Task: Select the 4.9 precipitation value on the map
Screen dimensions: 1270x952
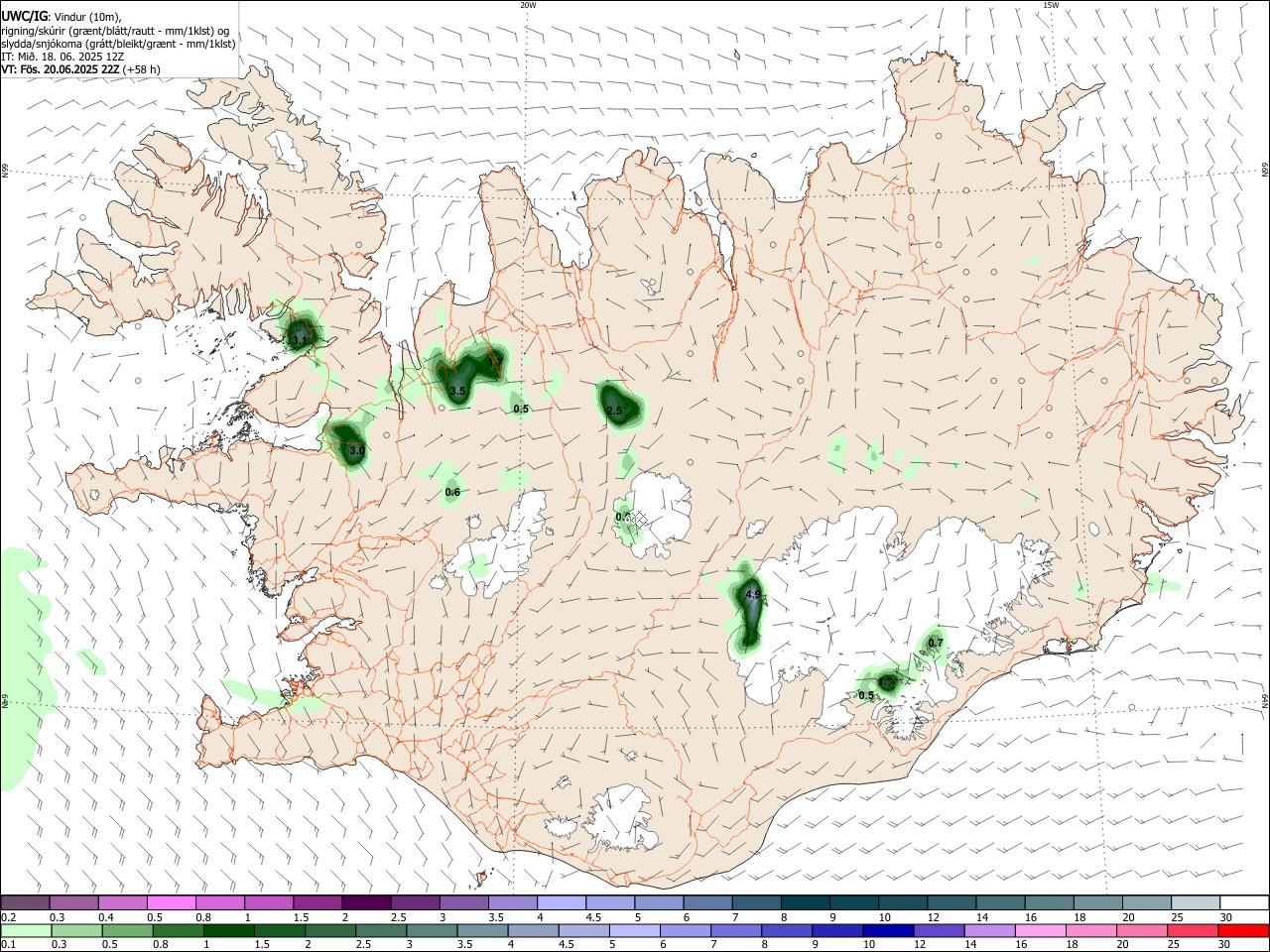Action: (752, 595)
